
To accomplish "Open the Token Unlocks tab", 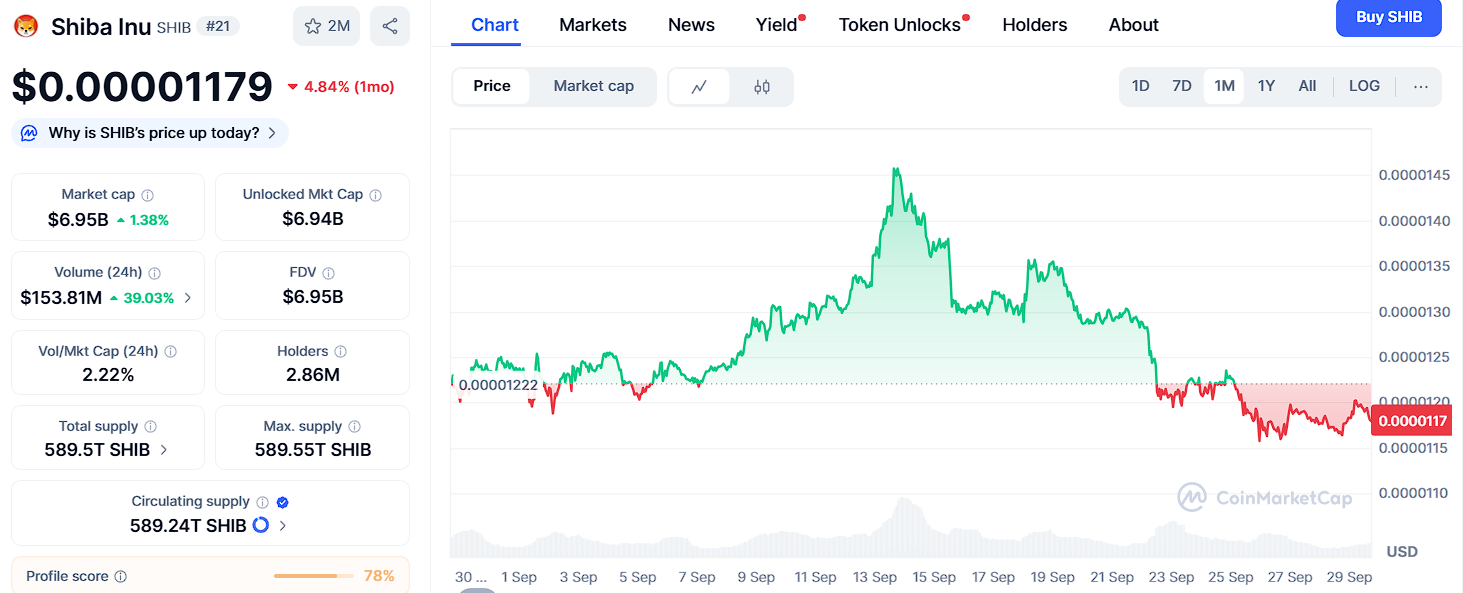I will (x=900, y=25).
